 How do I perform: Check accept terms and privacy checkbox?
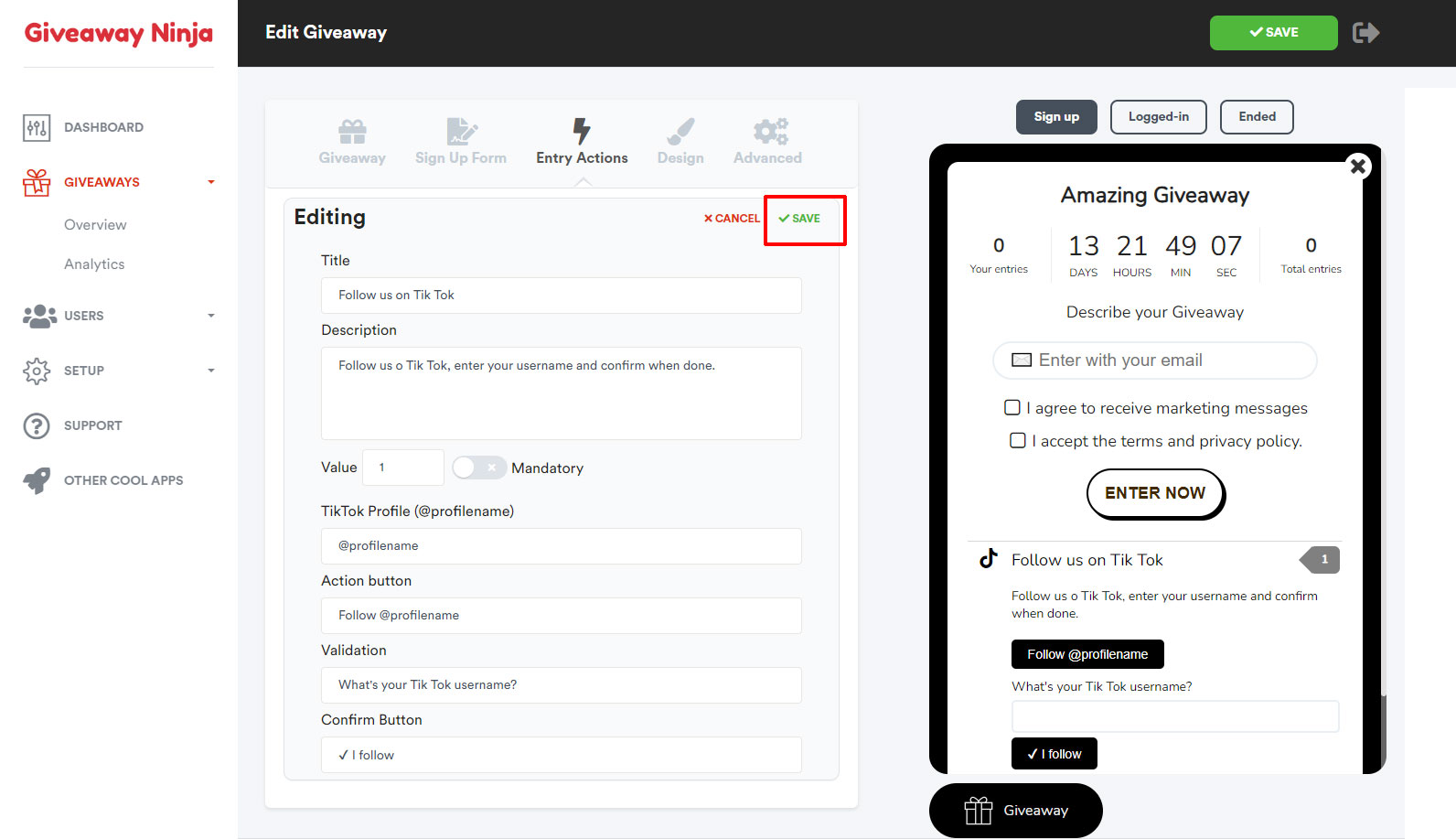point(1018,441)
